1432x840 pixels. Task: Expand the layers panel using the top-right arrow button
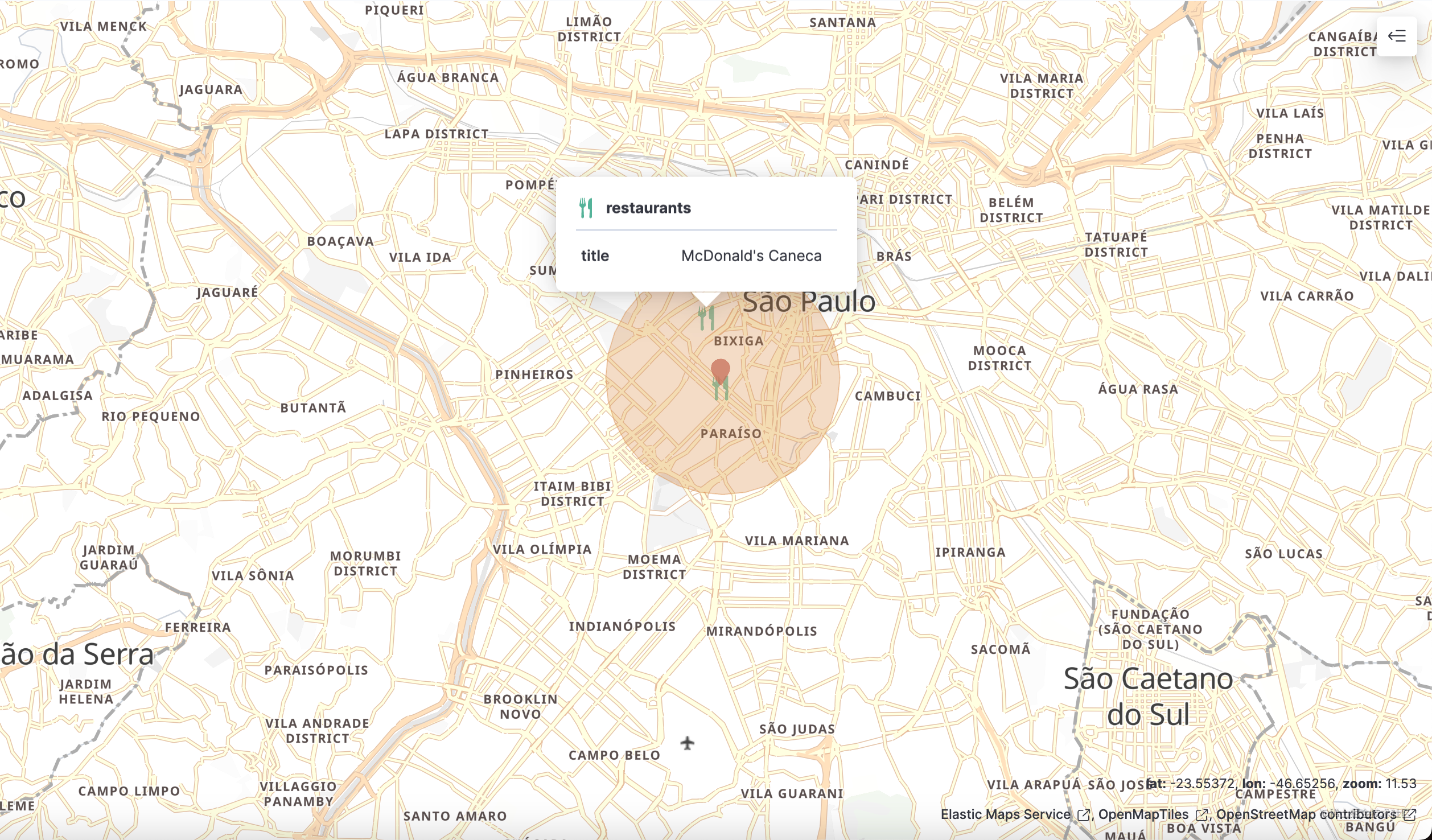(x=1396, y=36)
